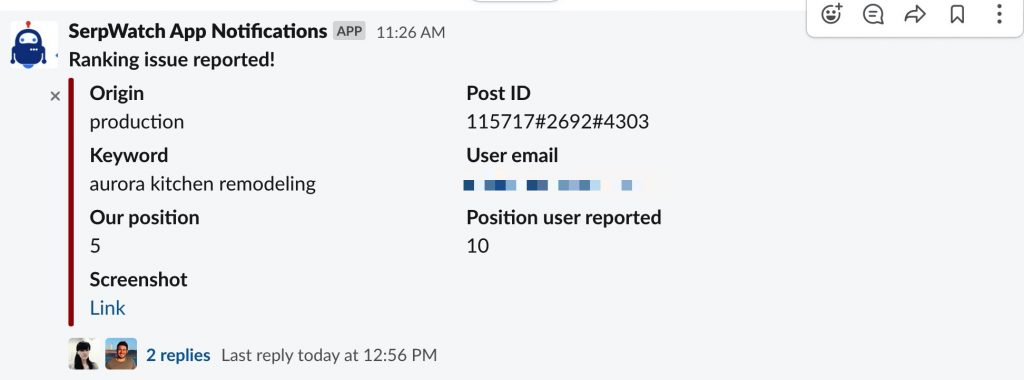The height and width of the screenshot is (380, 1024).
Task: Click the man's avatar in replies
Action: (x=121, y=354)
